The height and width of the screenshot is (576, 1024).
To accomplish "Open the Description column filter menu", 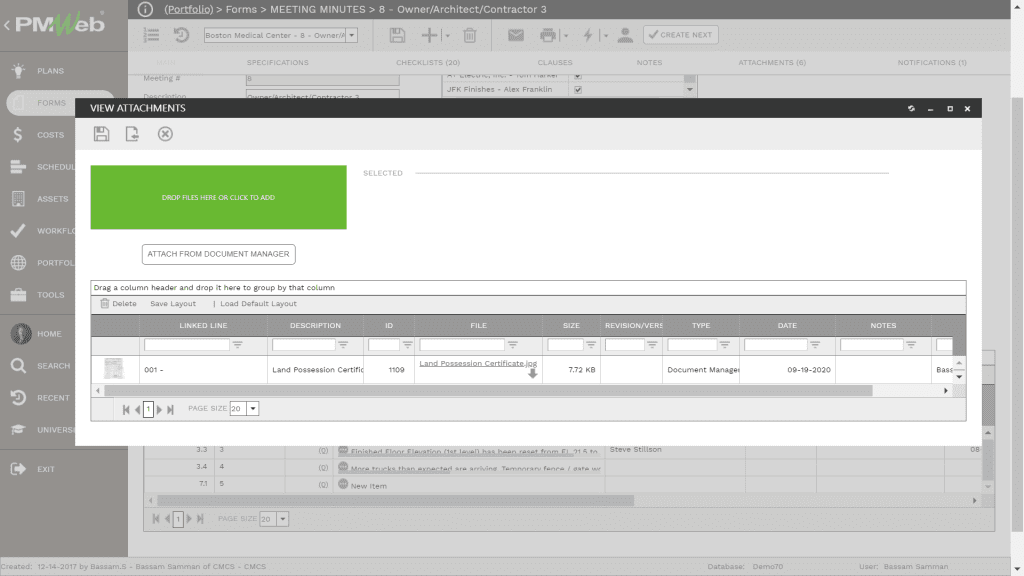I will point(343,344).
